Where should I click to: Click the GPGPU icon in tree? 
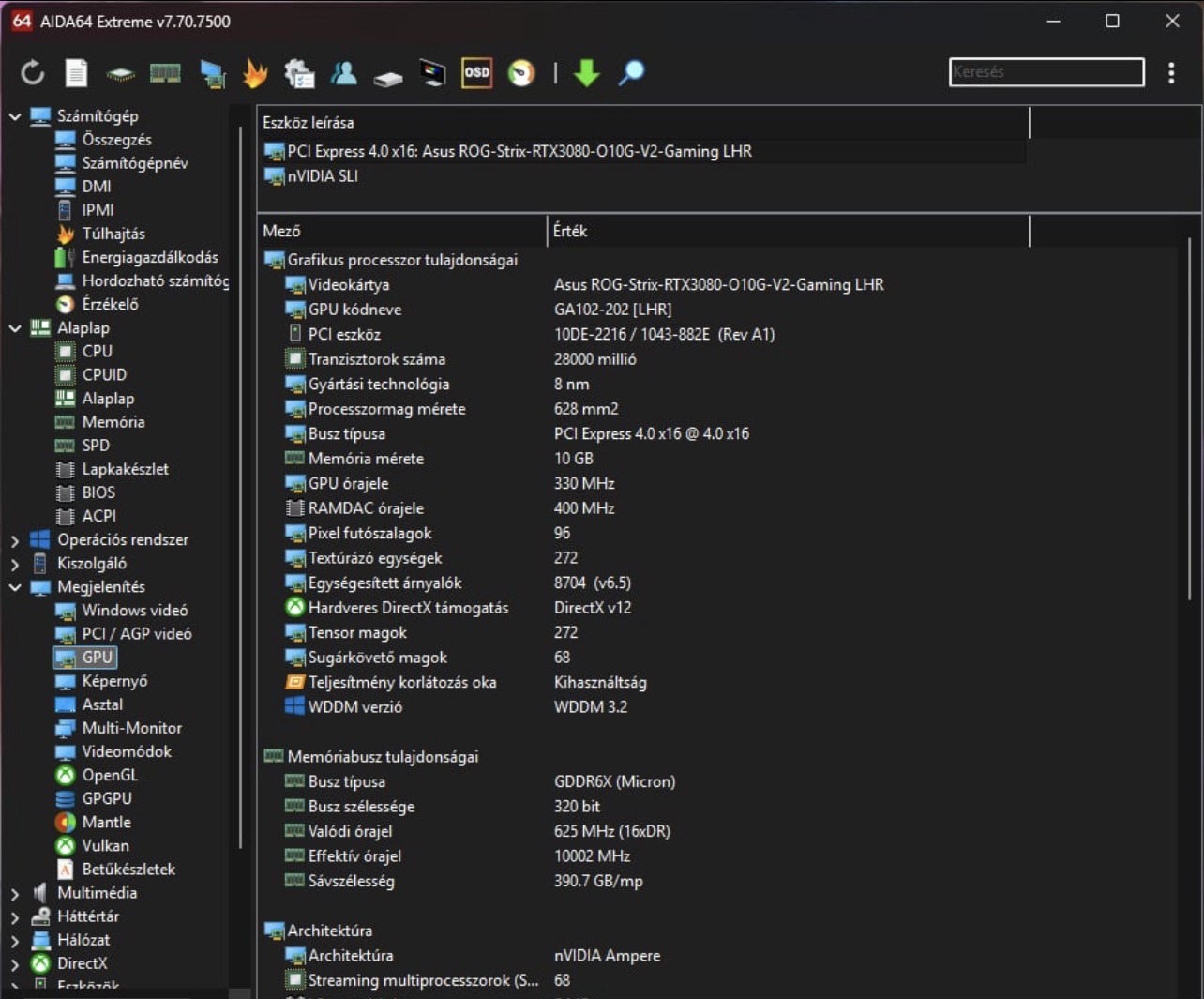tap(65, 798)
